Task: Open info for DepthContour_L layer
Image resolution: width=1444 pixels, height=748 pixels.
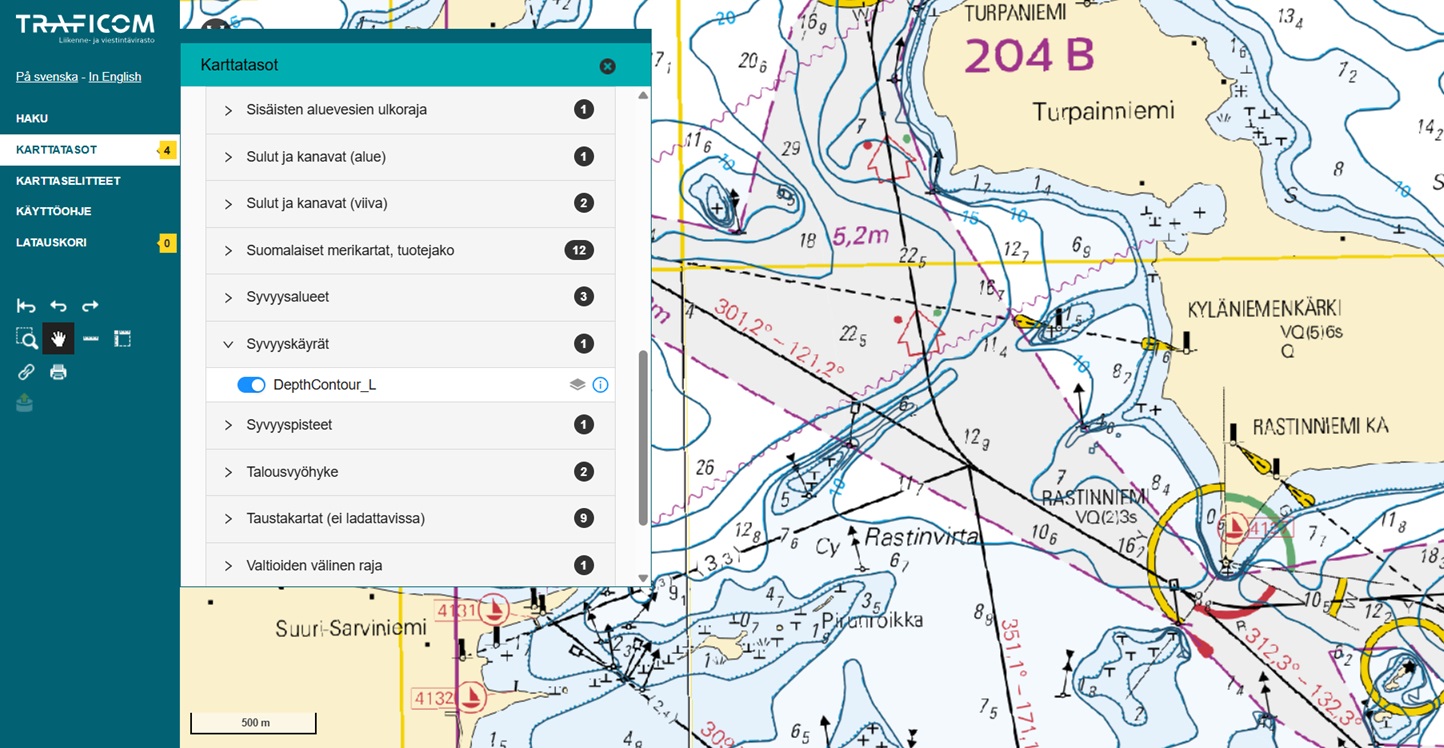Action: tap(600, 385)
